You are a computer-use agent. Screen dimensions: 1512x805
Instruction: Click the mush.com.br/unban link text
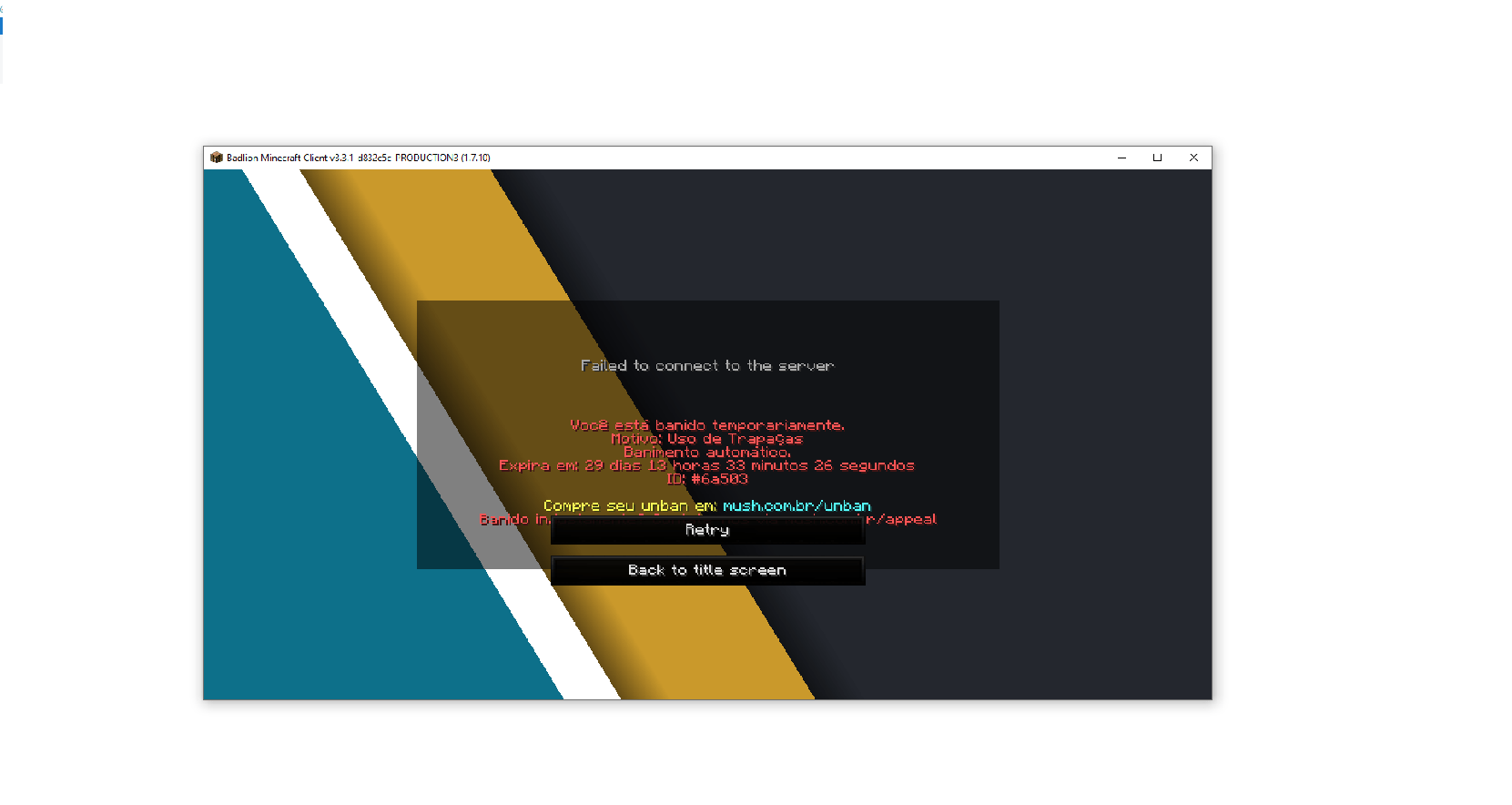point(797,505)
